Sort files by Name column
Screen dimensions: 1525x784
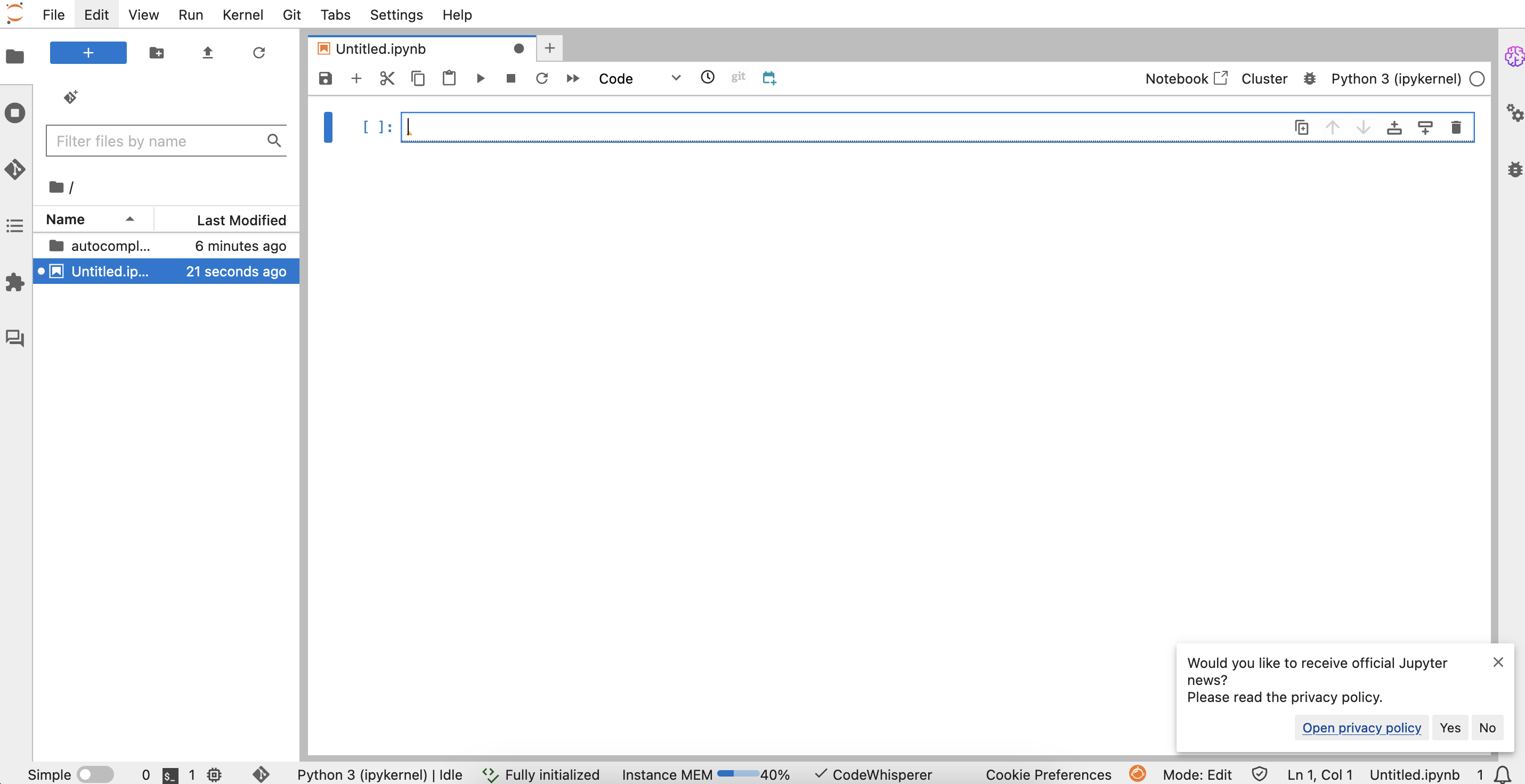click(x=94, y=219)
